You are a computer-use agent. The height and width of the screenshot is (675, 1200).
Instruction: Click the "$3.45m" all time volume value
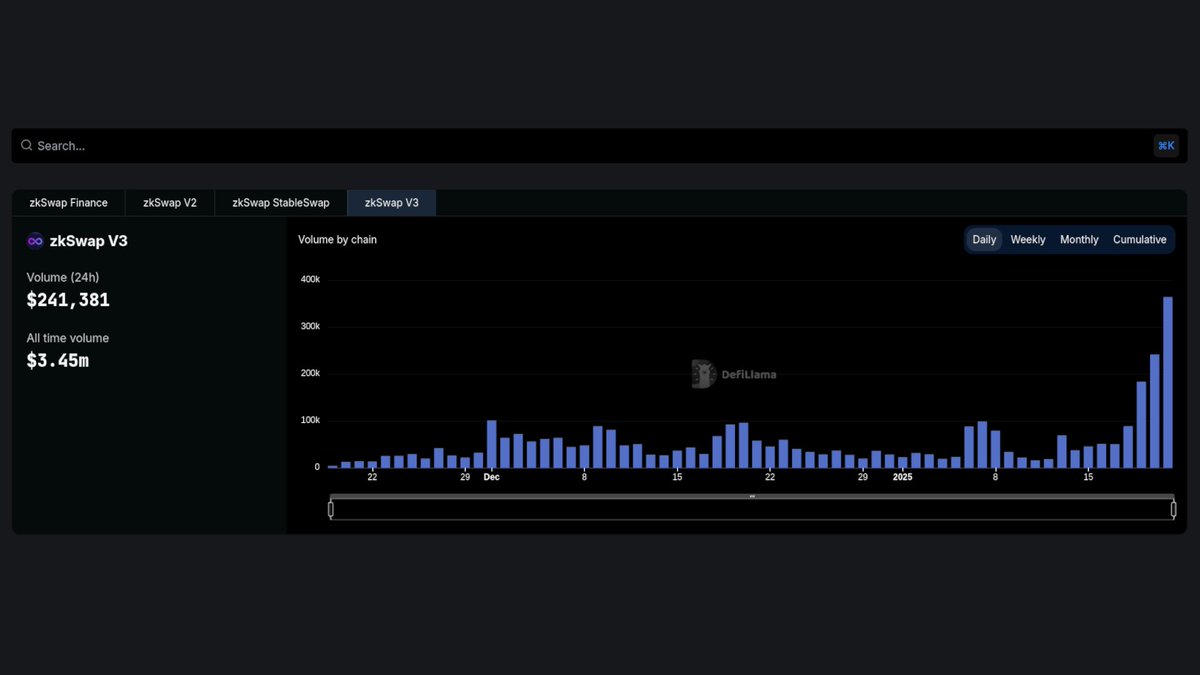(x=58, y=361)
